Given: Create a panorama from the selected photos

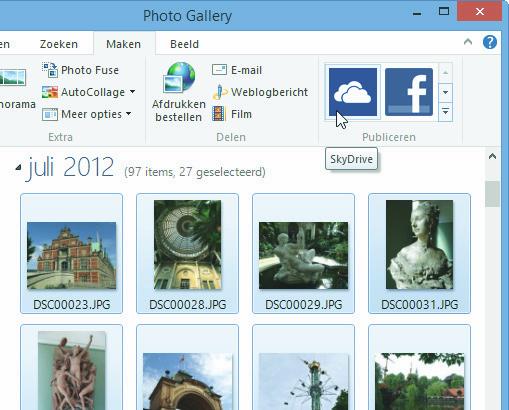Looking at the screenshot, I should [13, 89].
